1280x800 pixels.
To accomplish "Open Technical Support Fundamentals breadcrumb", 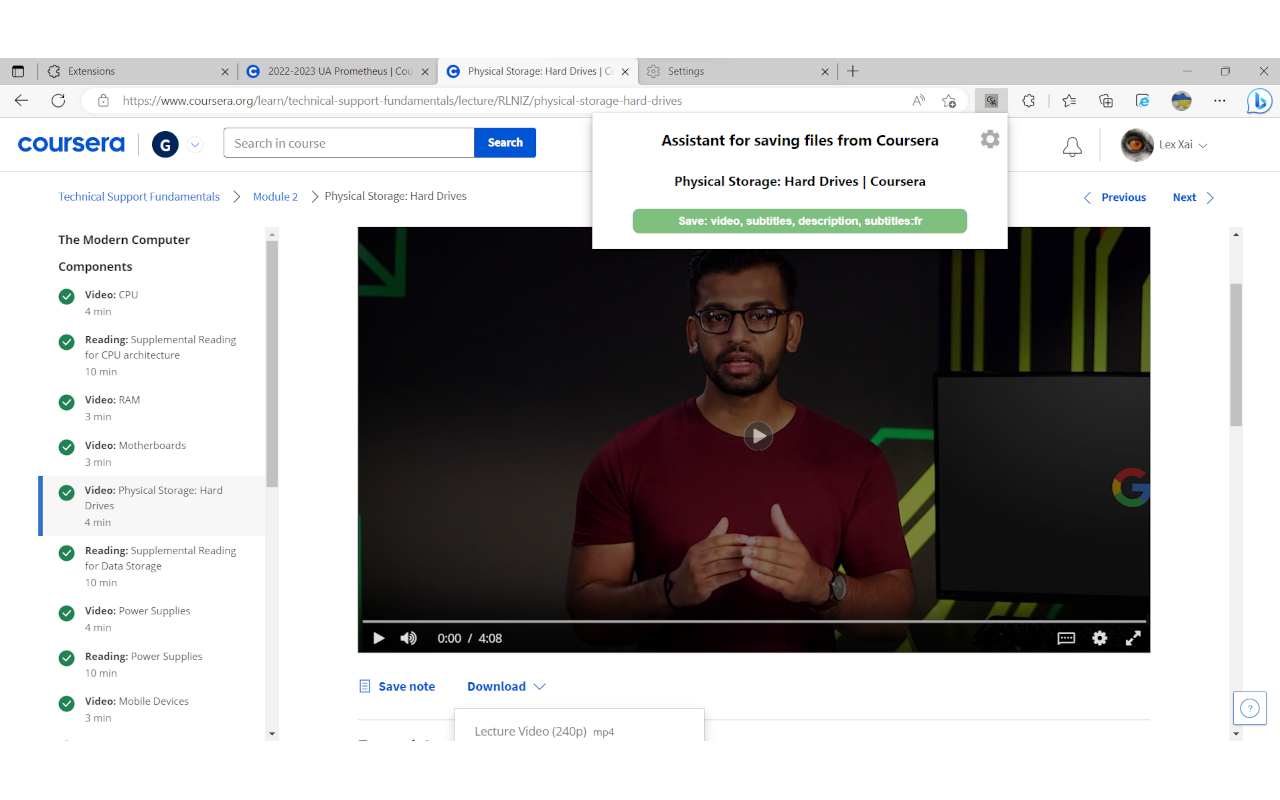I will click(x=139, y=196).
